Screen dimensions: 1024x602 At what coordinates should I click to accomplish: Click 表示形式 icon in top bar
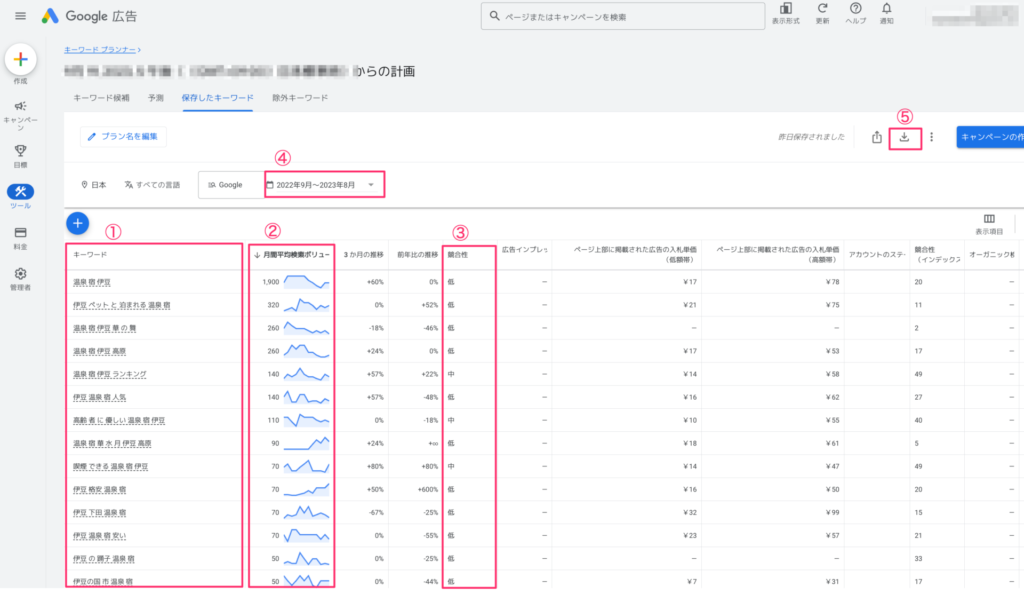[786, 8]
